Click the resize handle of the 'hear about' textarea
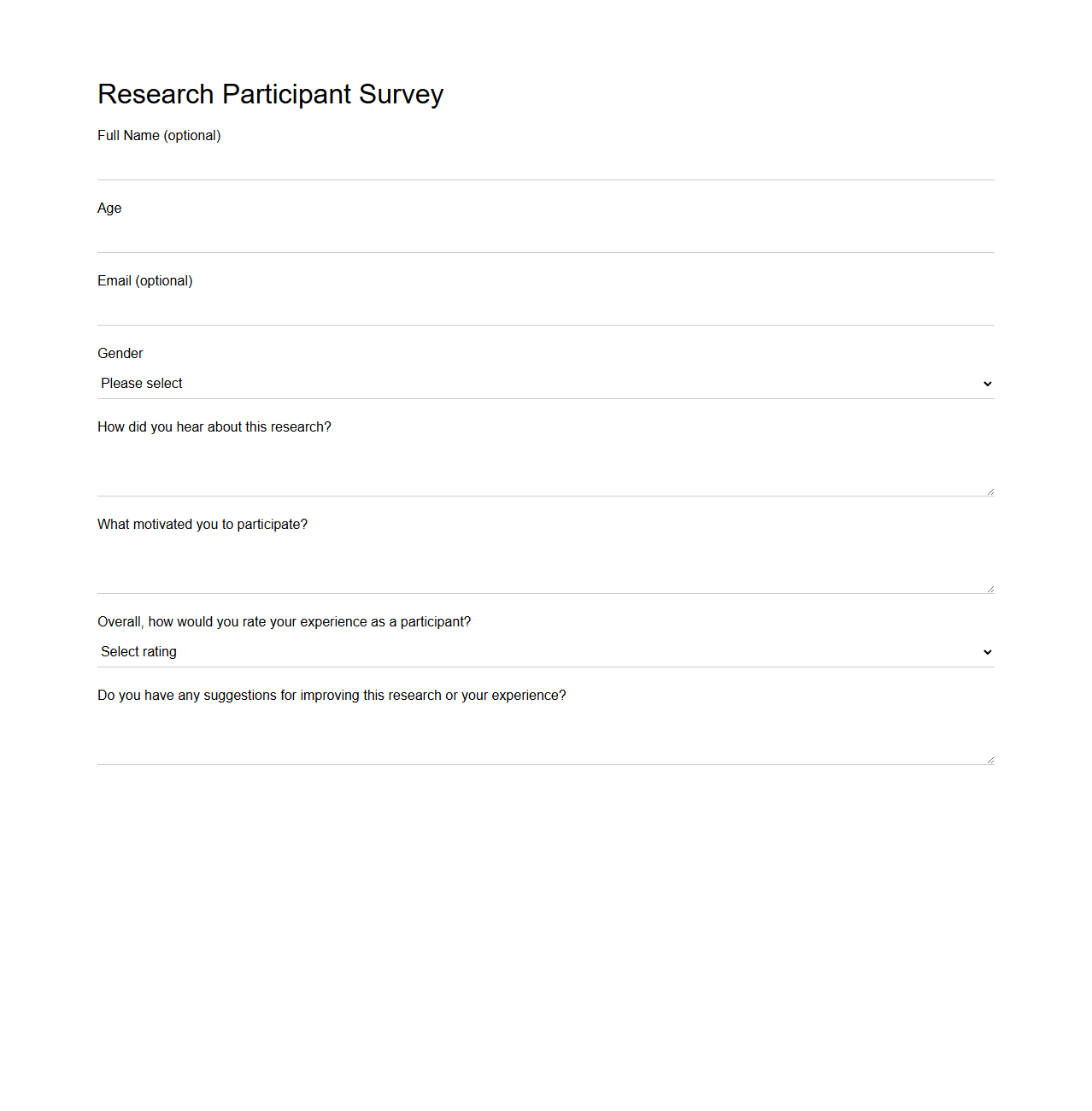 989,488
